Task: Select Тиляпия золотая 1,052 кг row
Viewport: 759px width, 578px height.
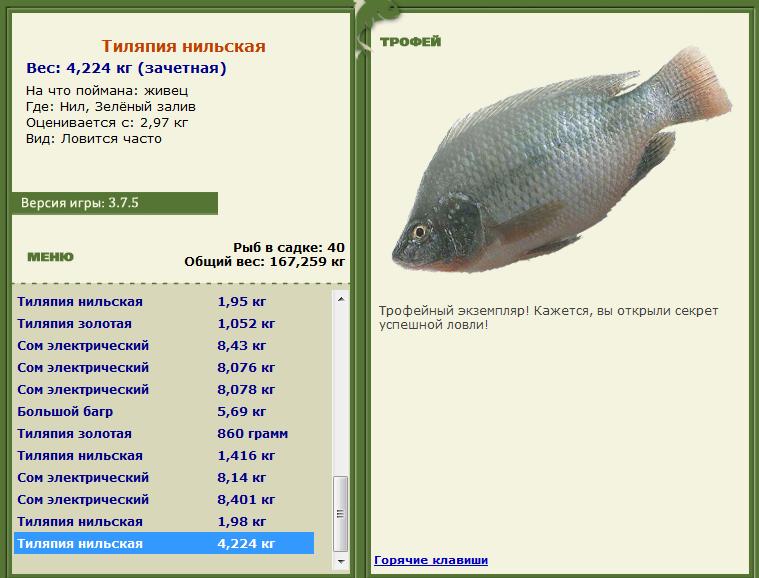Action: (x=164, y=323)
